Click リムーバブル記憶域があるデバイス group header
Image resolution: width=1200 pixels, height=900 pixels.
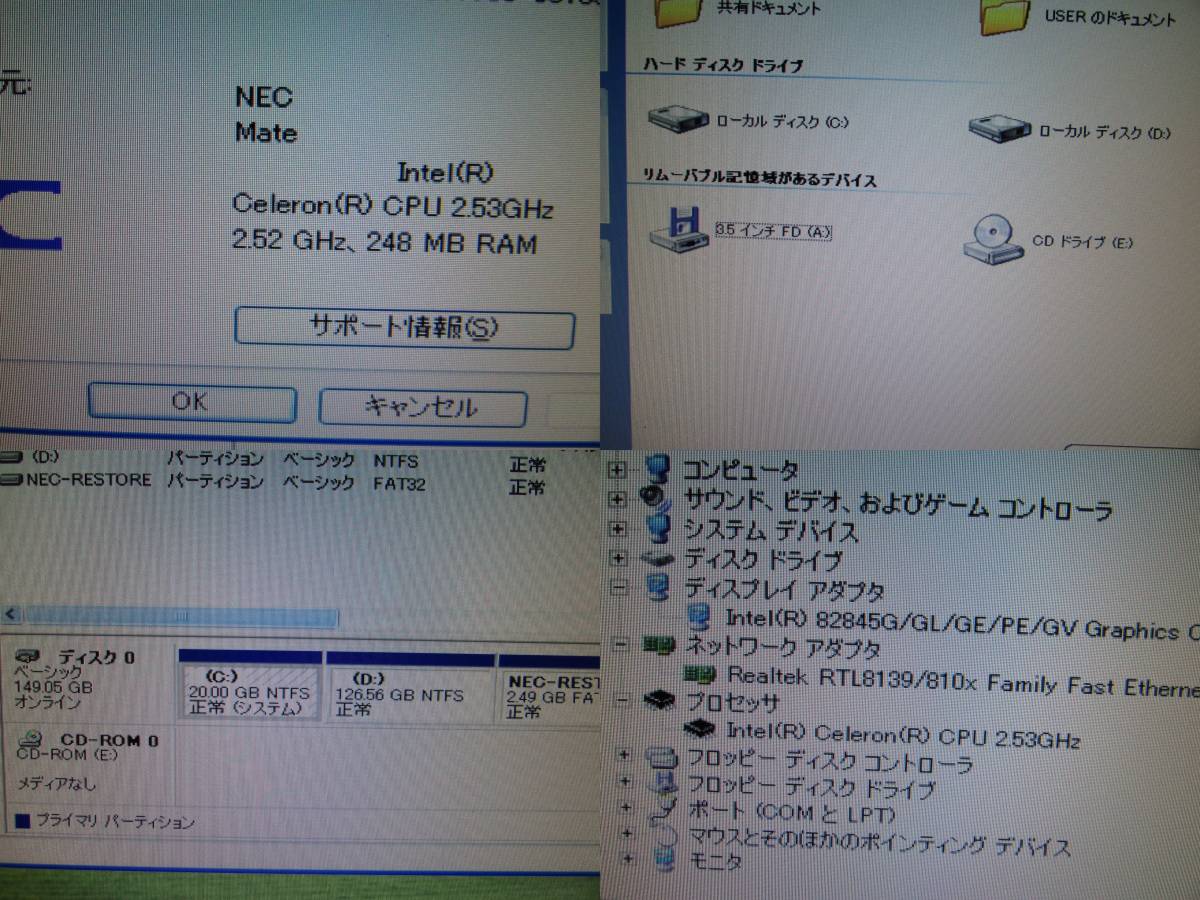click(759, 180)
